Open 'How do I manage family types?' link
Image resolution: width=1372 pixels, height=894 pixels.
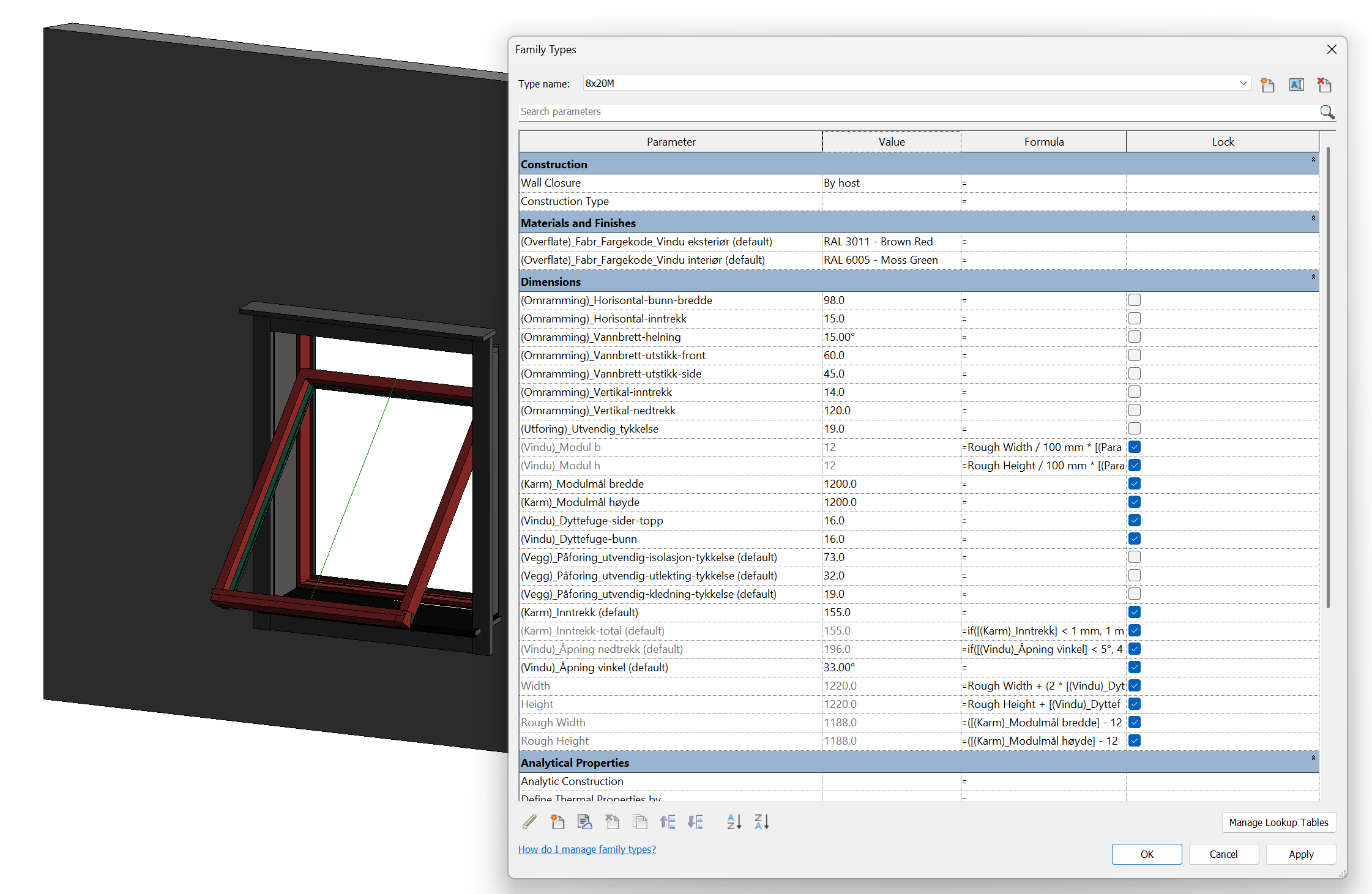(587, 849)
